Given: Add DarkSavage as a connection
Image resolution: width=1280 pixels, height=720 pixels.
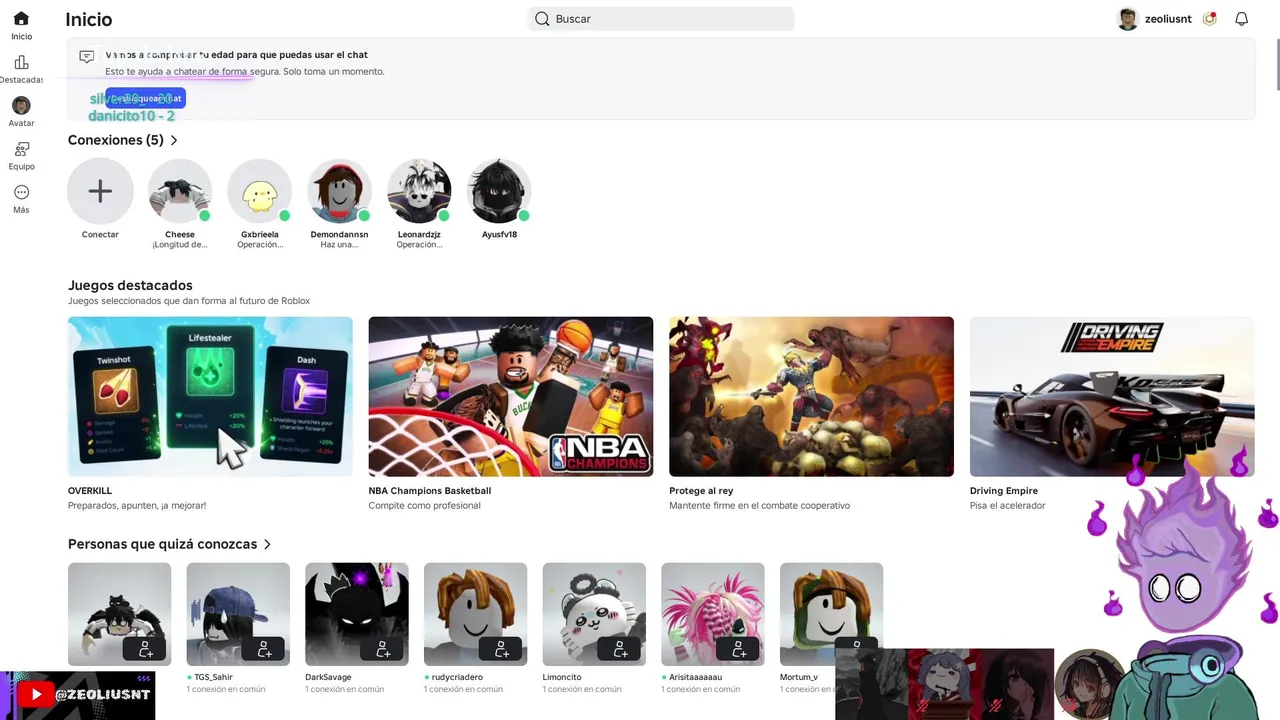Looking at the screenshot, I should point(383,649).
